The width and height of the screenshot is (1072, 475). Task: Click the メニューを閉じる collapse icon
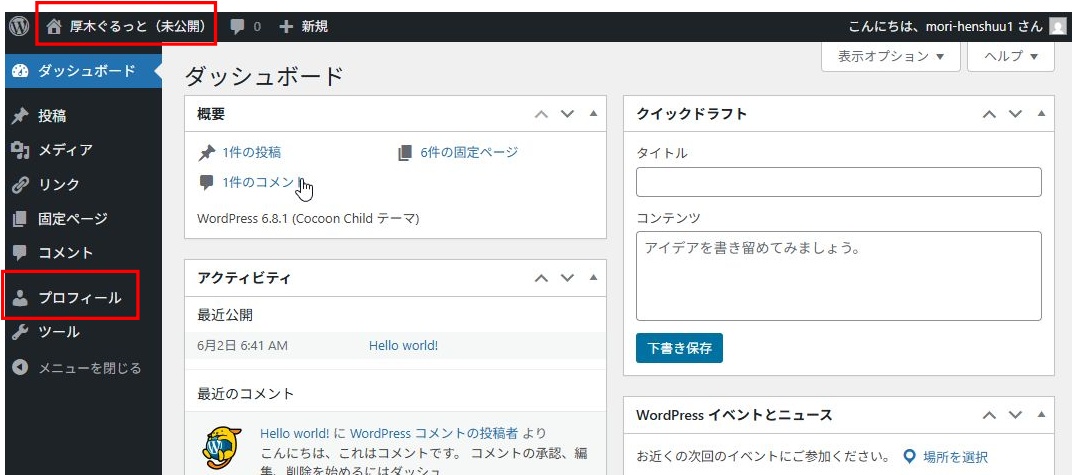[20, 368]
